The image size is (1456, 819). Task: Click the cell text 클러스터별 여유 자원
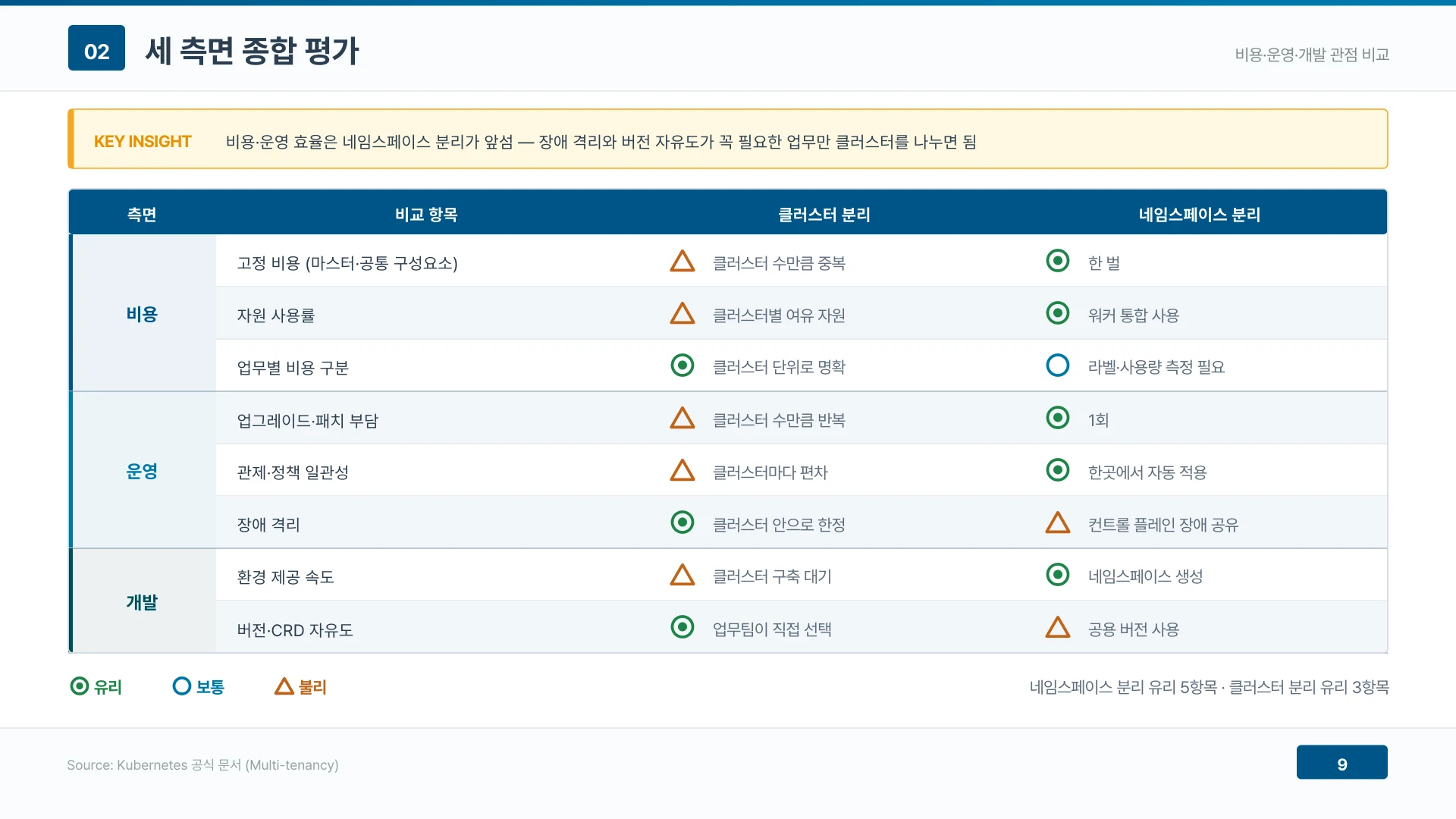779,315
